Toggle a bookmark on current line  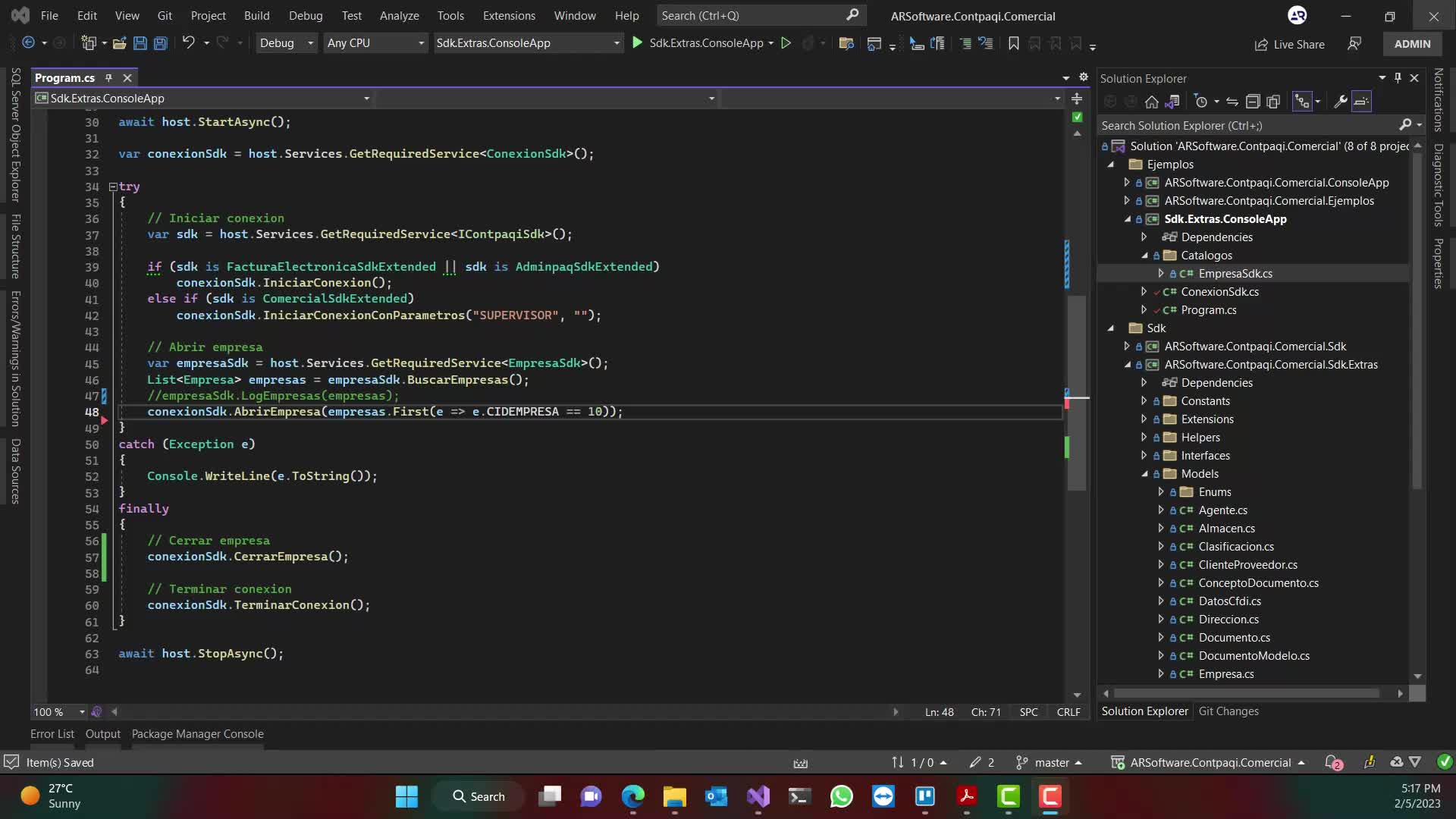(1014, 43)
